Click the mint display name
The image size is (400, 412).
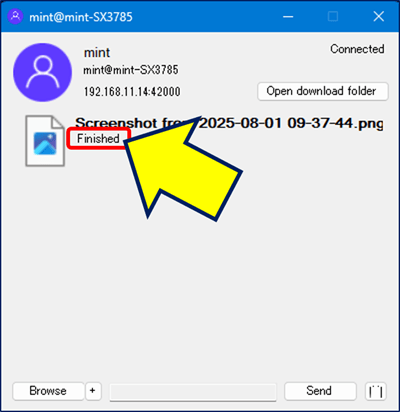pyautogui.click(x=97, y=53)
